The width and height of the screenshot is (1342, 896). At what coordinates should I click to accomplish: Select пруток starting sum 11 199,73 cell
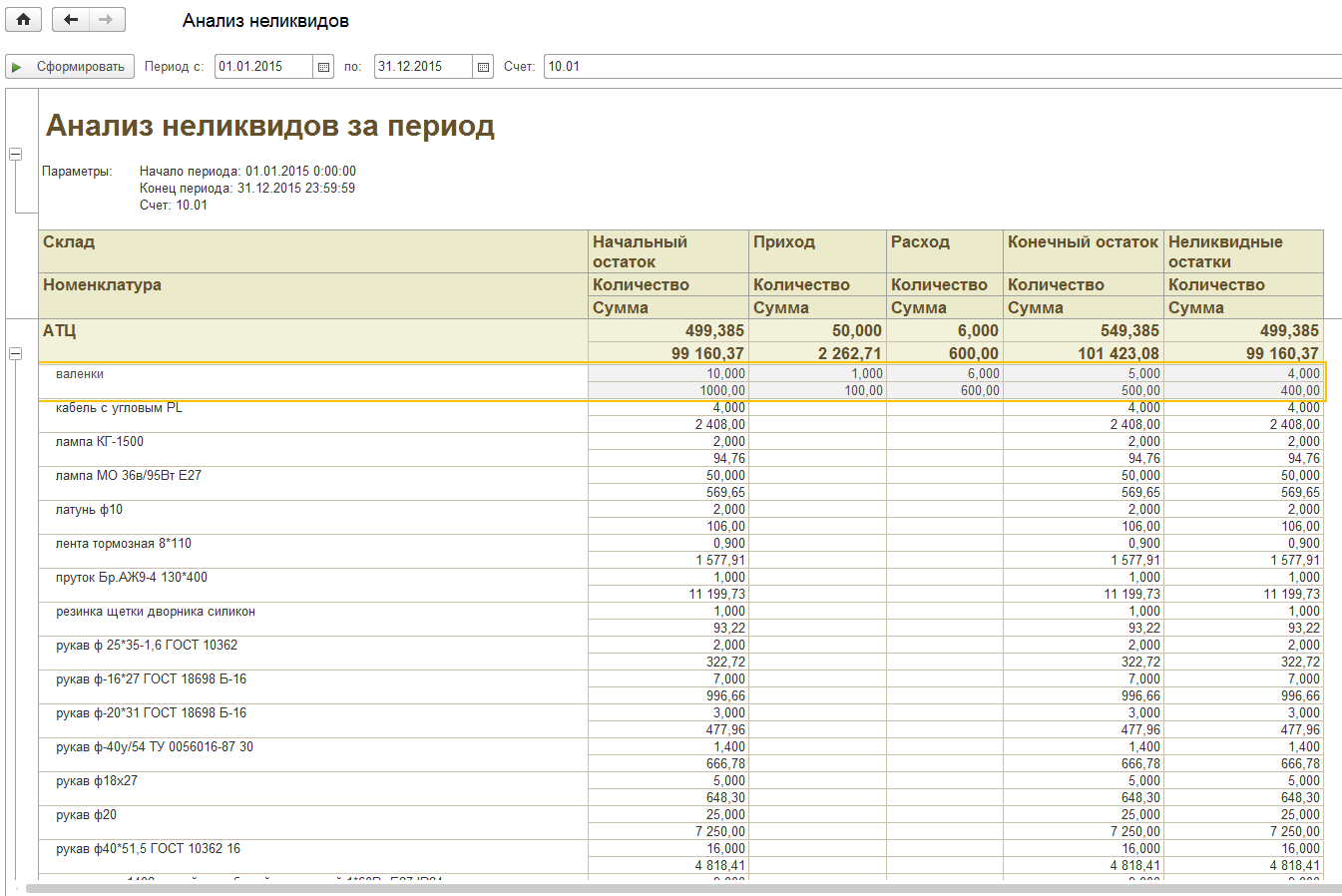coord(669,595)
